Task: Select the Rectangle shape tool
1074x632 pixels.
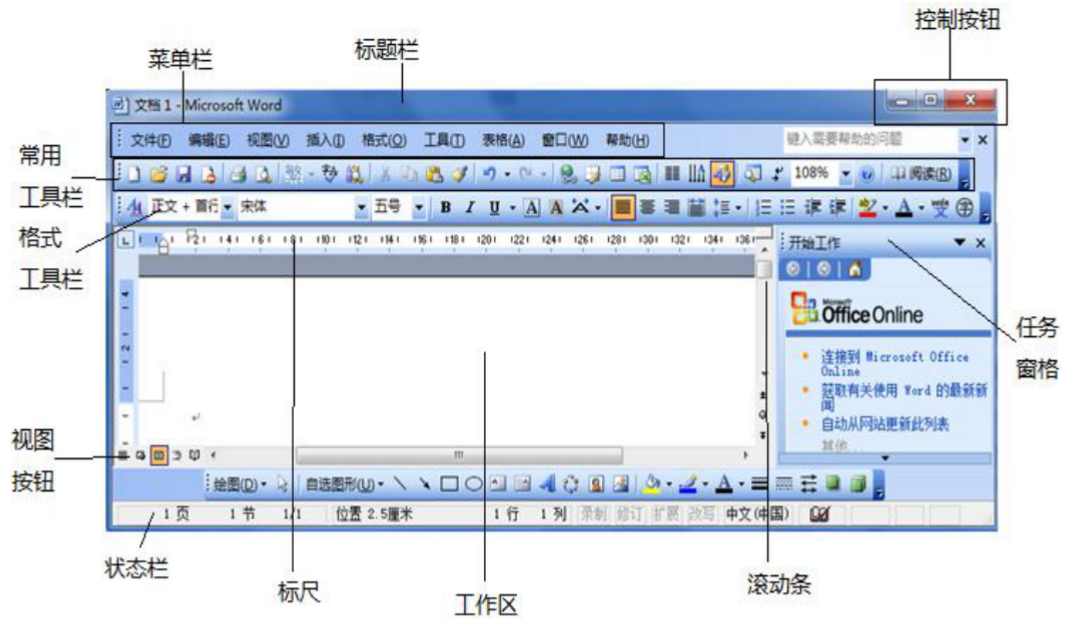Action: (x=449, y=484)
